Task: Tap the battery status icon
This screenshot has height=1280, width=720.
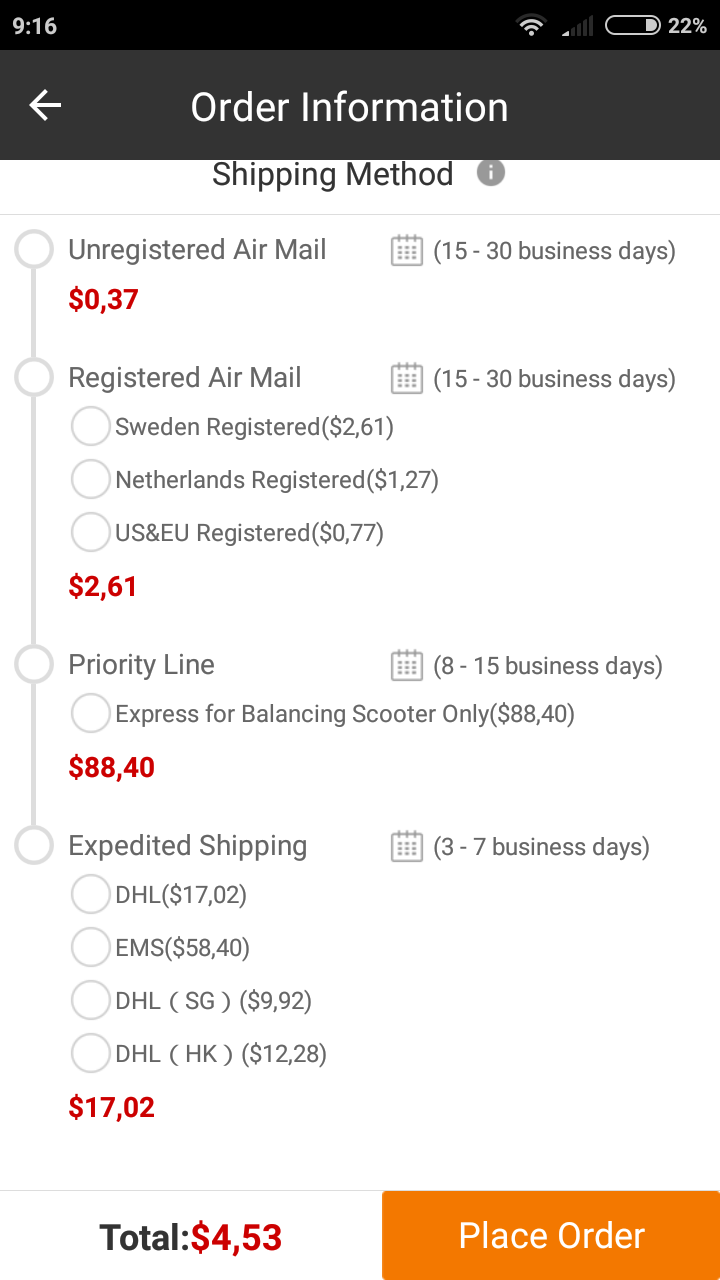Action: 633,26
